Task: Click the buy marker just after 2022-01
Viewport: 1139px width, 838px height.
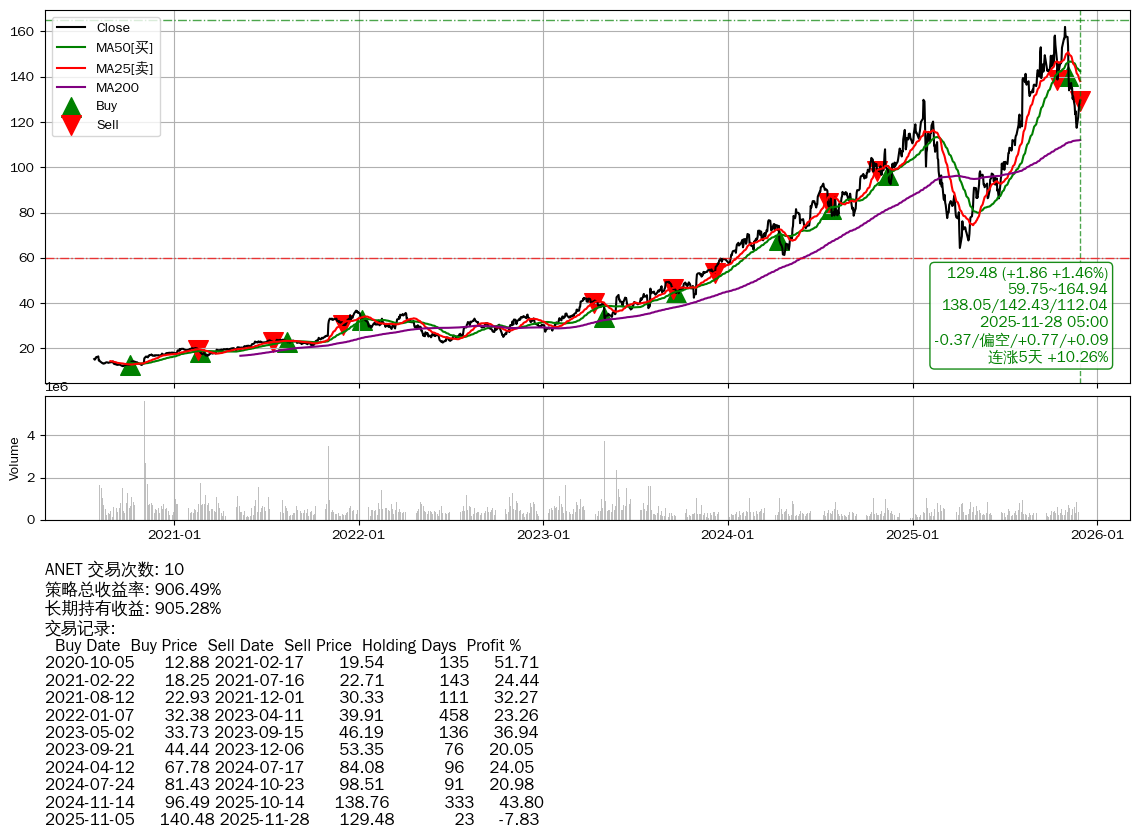Action: [361, 321]
